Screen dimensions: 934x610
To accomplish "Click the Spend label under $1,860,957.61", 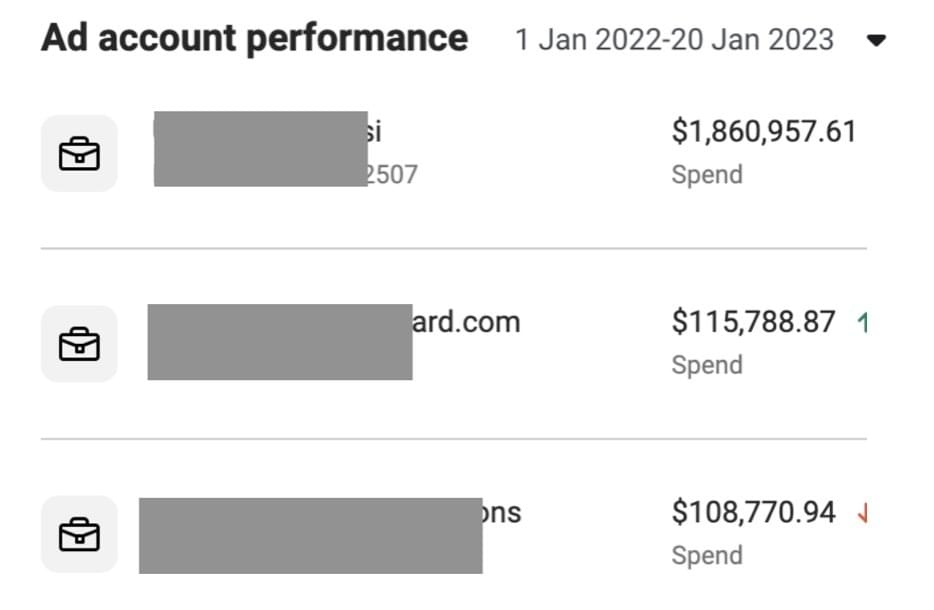I will [x=707, y=175].
